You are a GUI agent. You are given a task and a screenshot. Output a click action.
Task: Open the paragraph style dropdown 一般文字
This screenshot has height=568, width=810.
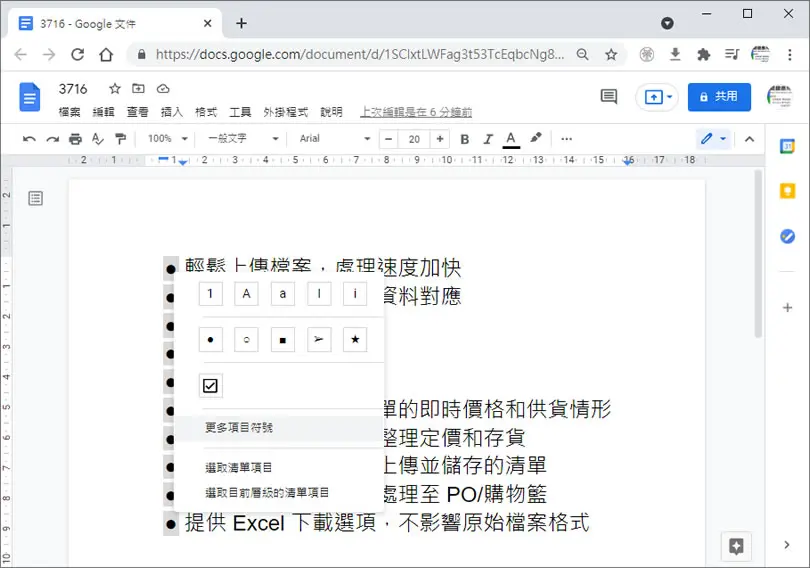[243, 138]
